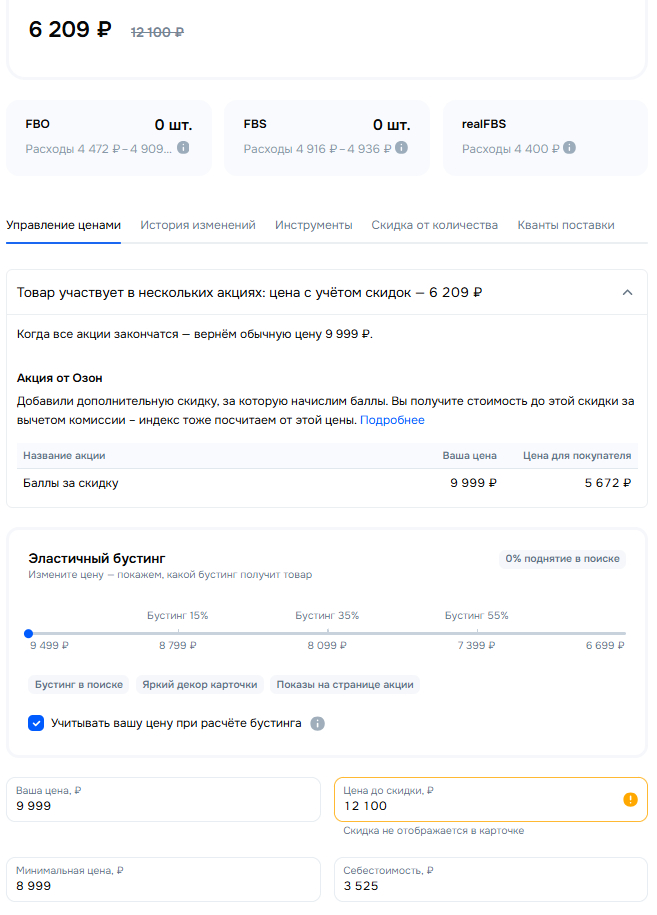Click 'Акция от Озон' heading
Viewport: 657px width, 915px height.
[x=60, y=378]
